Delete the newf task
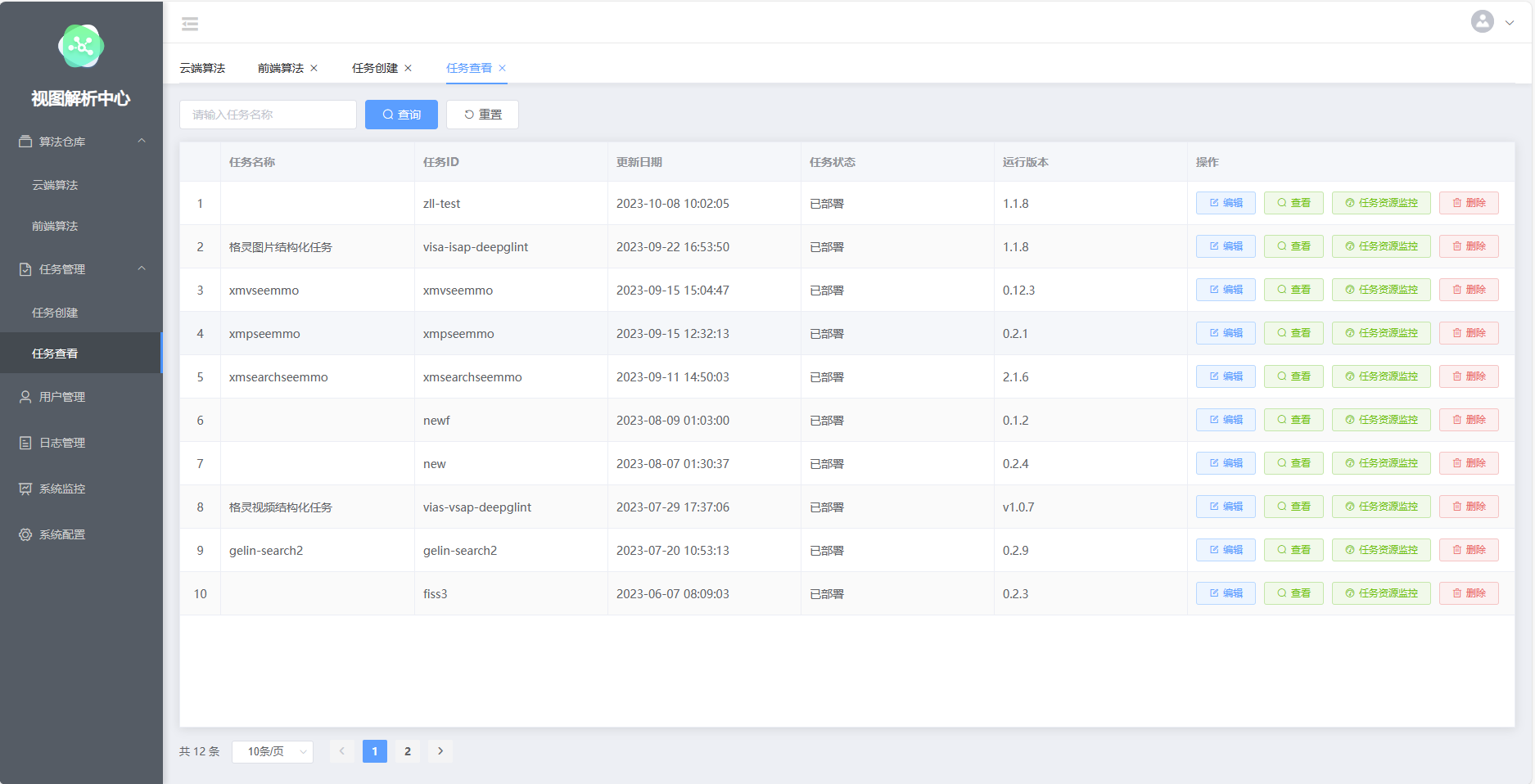Viewport: 1535px width, 784px height. [1469, 420]
